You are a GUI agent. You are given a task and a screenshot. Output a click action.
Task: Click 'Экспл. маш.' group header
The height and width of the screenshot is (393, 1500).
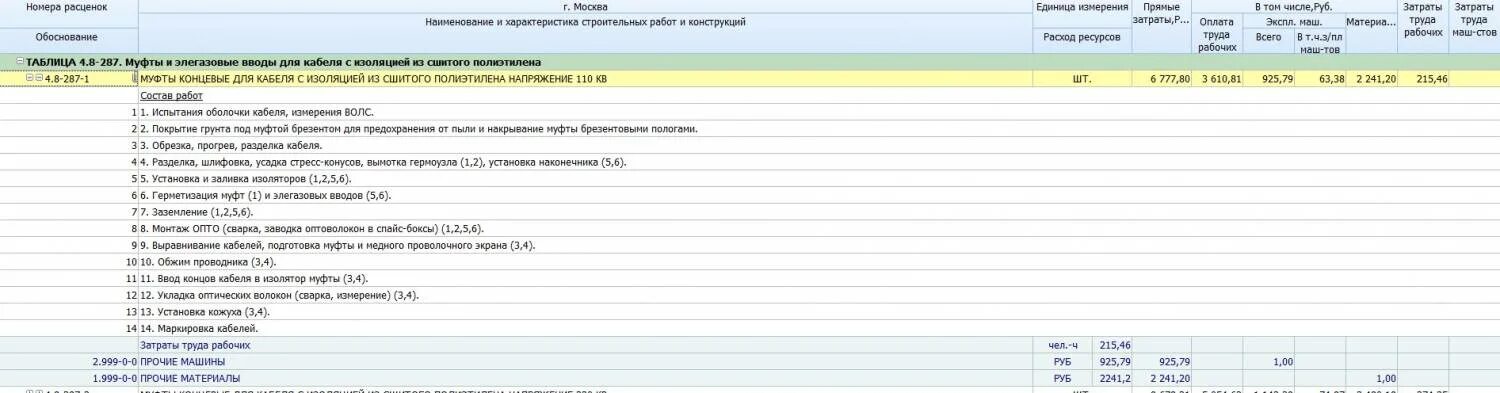pyautogui.click(x=1294, y=21)
